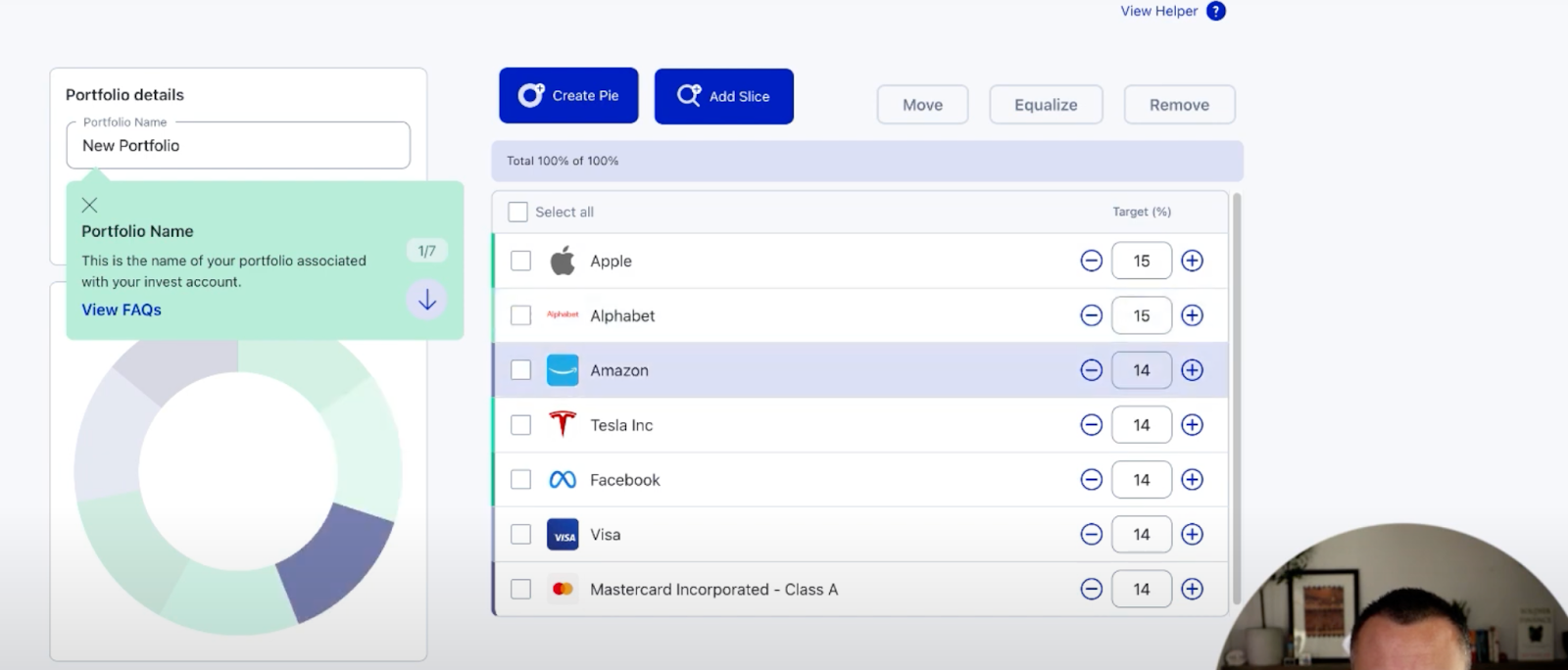1568x670 pixels.
Task: Edit the Apple target value field
Action: [x=1142, y=261]
